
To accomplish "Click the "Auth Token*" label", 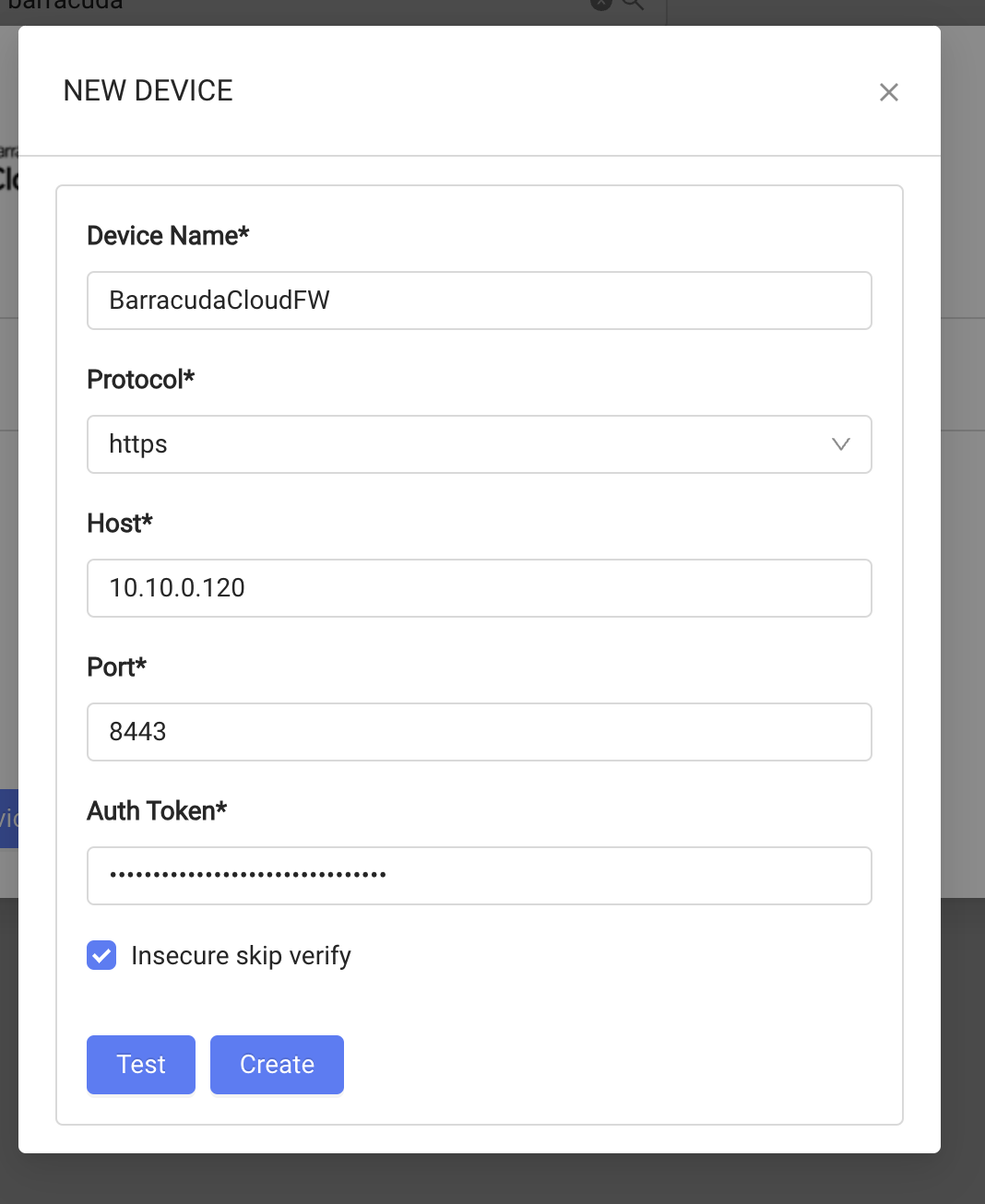I will (x=157, y=811).
